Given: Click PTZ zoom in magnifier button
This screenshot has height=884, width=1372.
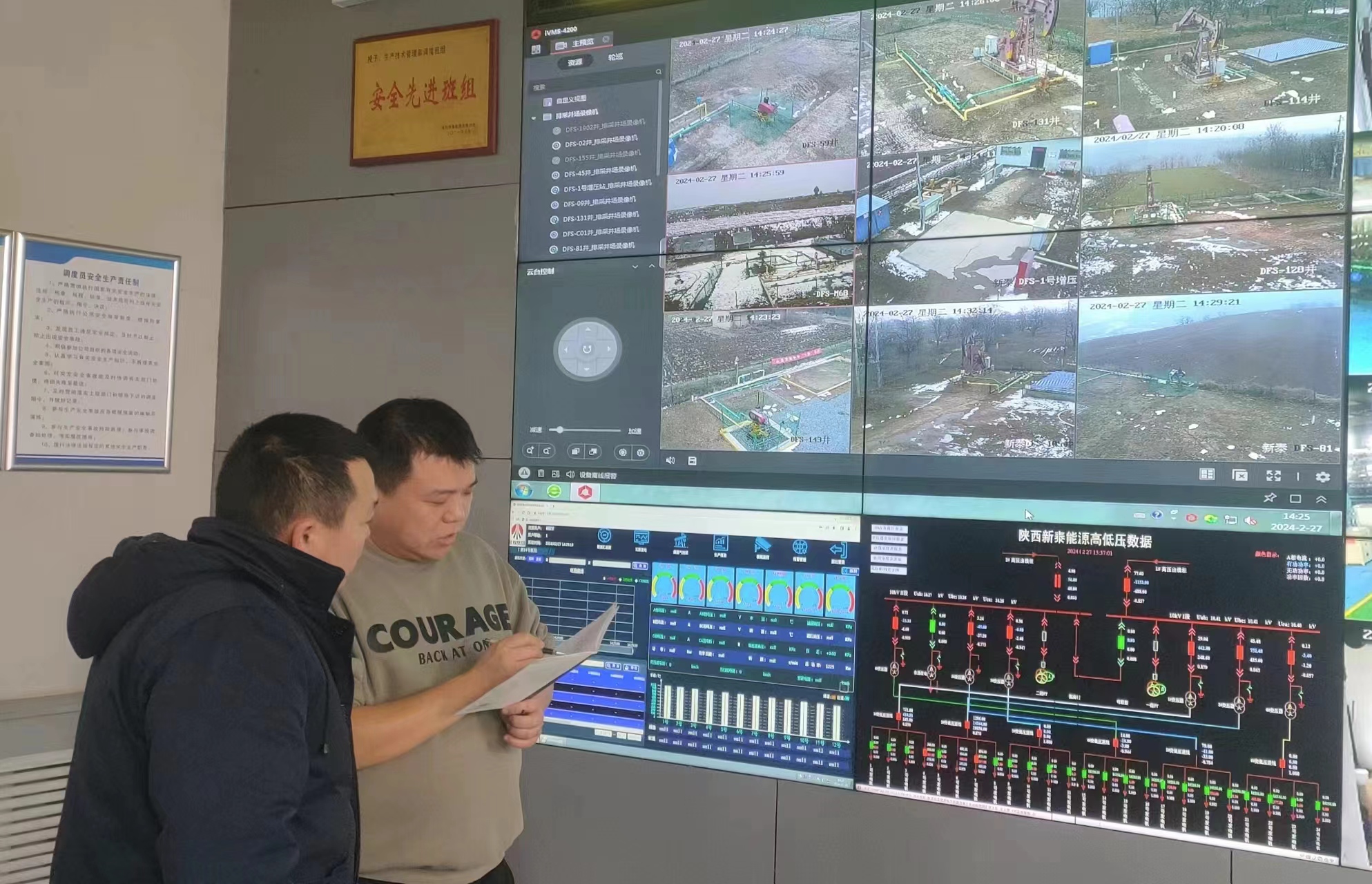Looking at the screenshot, I should 530,451.
